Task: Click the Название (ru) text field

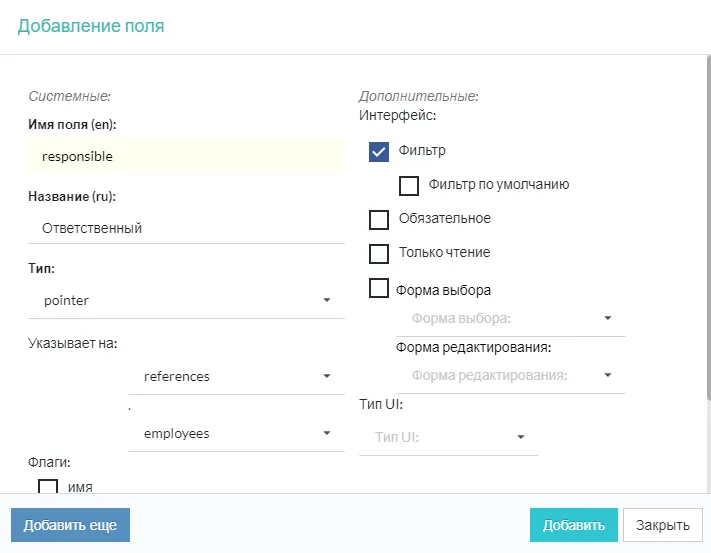Action: pyautogui.click(x=187, y=228)
